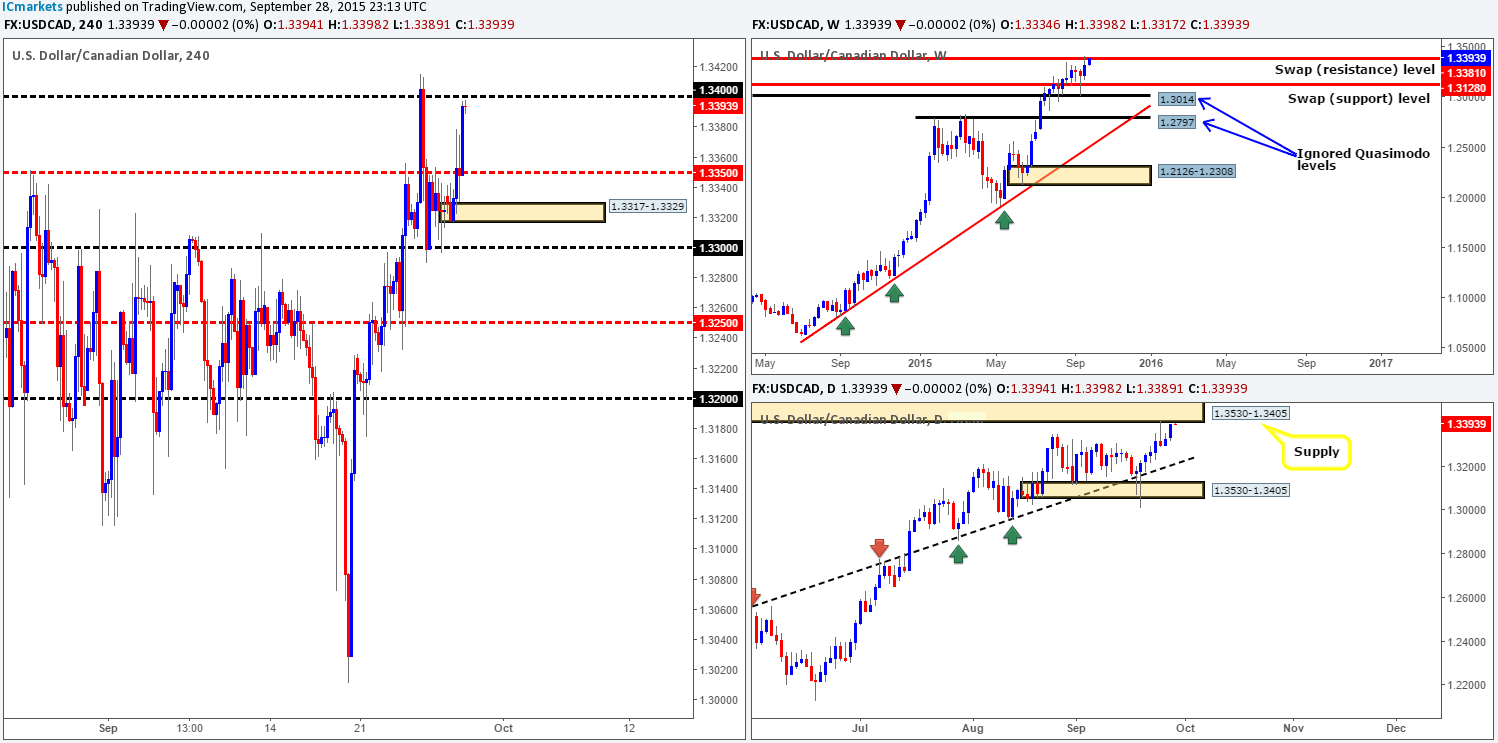Screen dimensions: 1498x743
Task: Click the 2016 label on weekly time axis
Action: tap(1151, 363)
